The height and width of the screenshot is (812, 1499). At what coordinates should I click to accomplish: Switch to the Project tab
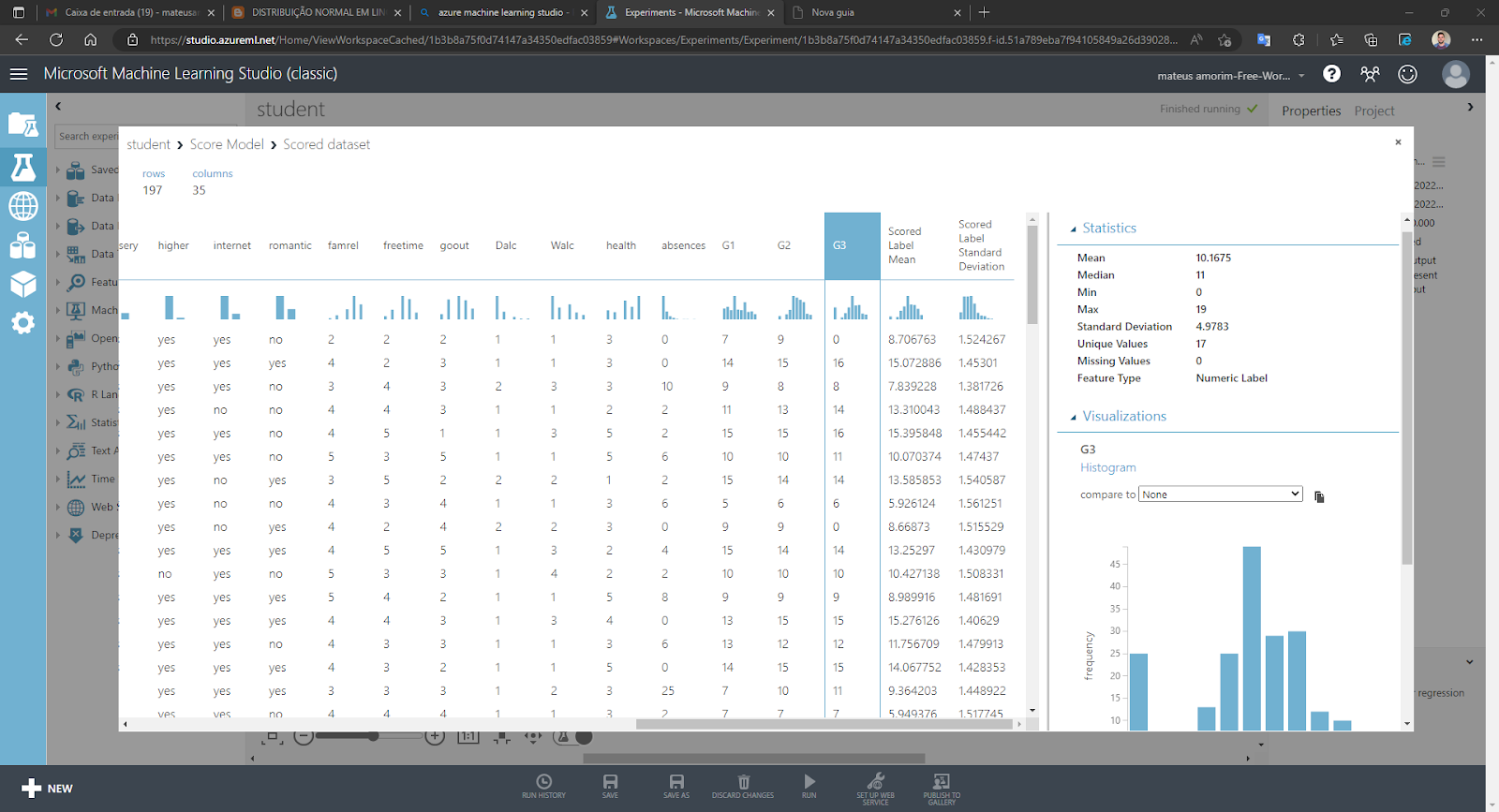tap(1373, 111)
